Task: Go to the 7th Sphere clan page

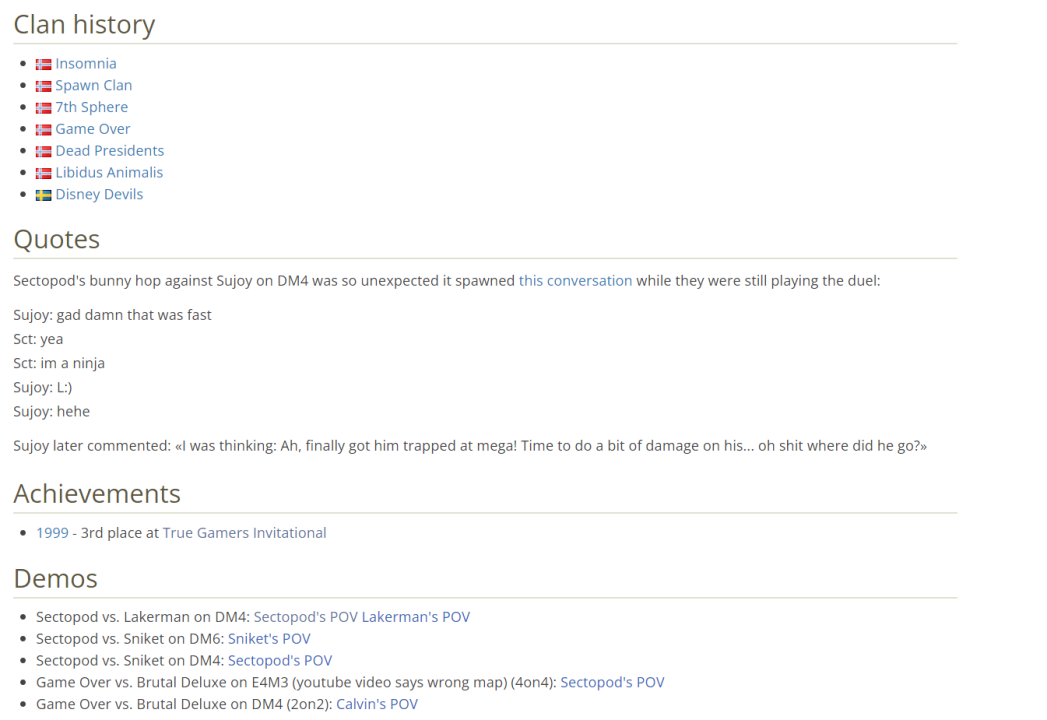Action: [92, 107]
